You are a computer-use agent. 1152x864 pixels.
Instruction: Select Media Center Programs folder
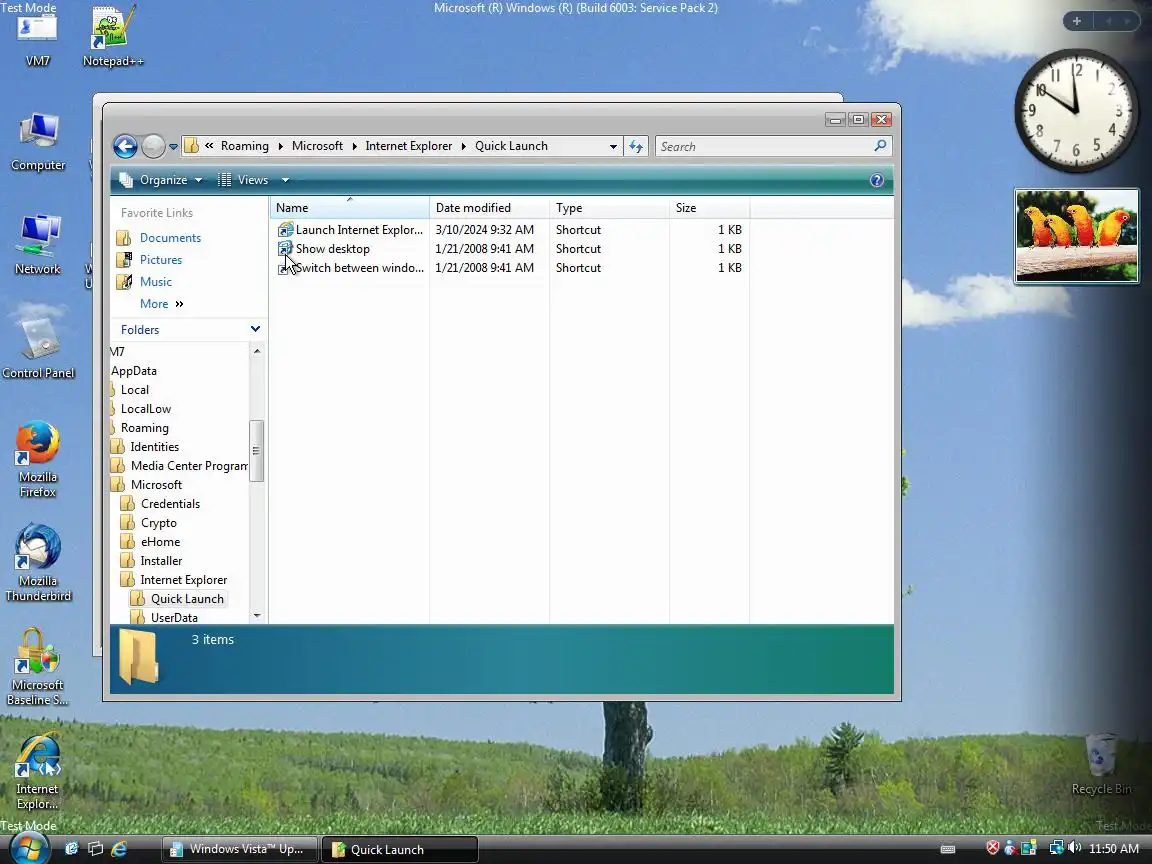point(188,467)
